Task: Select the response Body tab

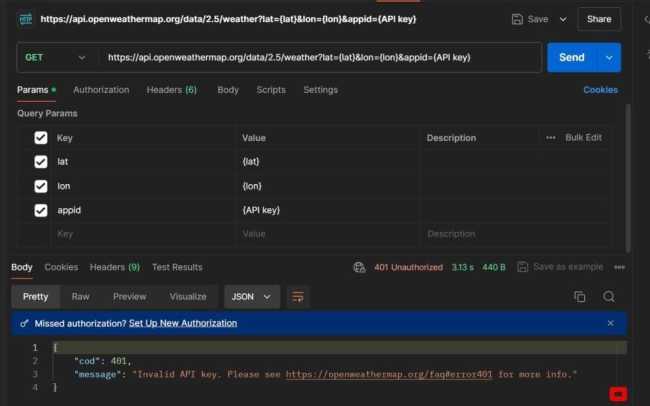Action: click(22, 267)
